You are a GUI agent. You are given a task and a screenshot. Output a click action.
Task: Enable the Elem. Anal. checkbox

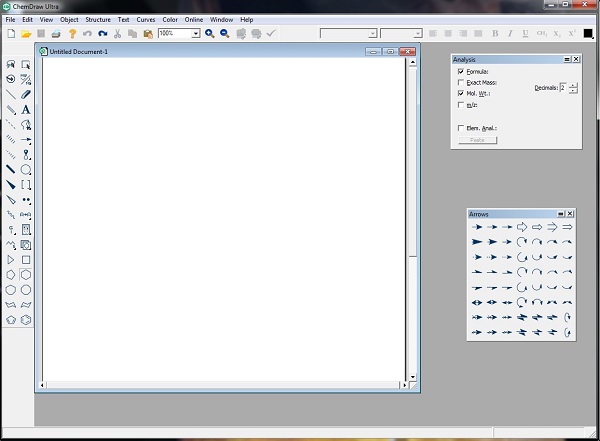pos(460,128)
